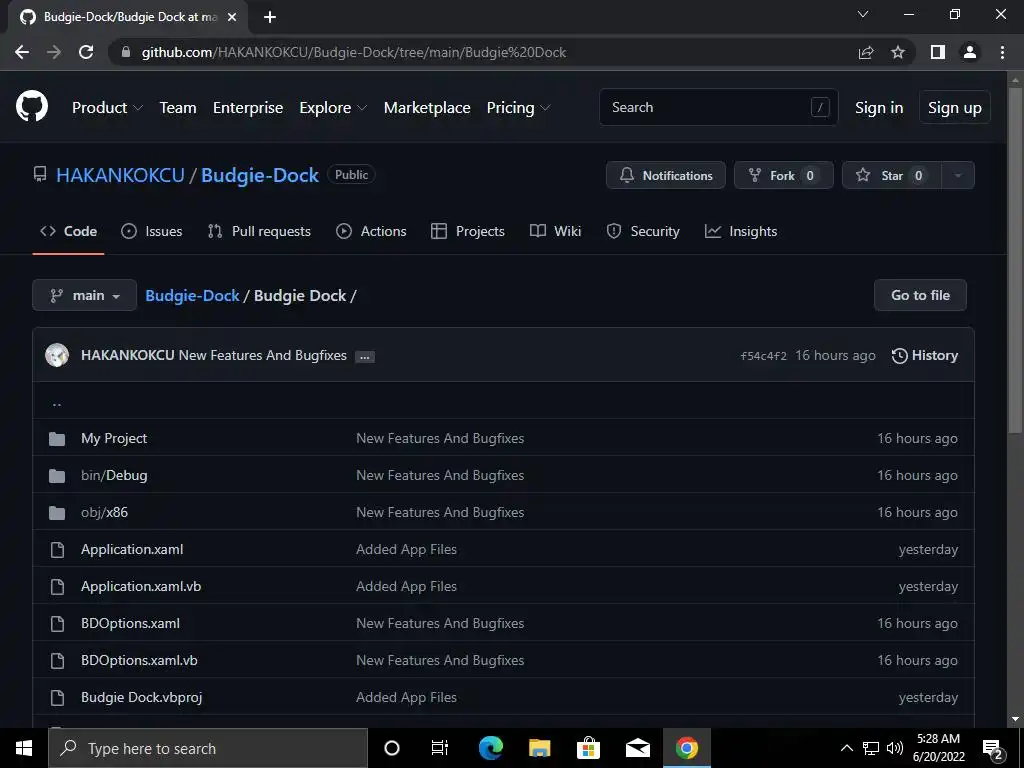View site information via lock icon
Viewport: 1024px width, 768px height.
[x=126, y=52]
